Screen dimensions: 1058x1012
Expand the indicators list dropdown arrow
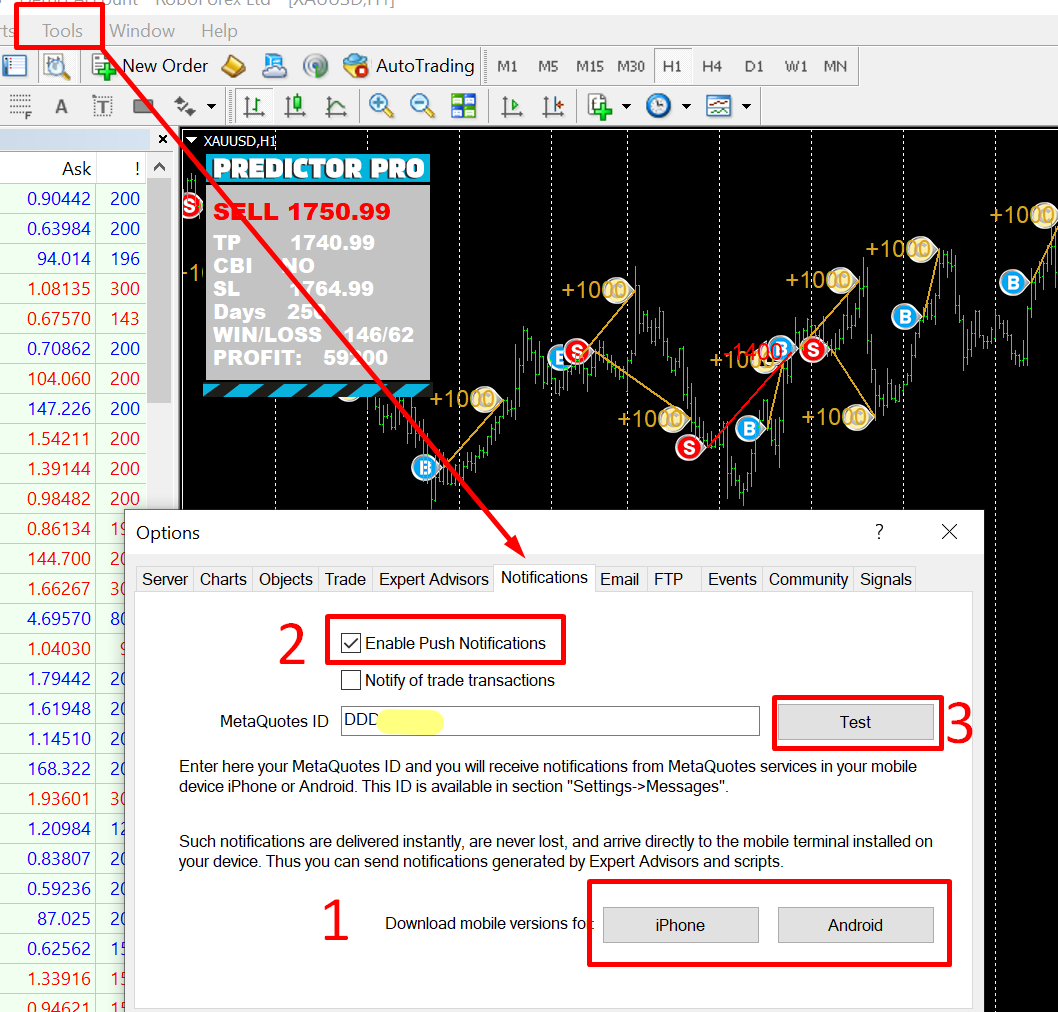coord(626,107)
